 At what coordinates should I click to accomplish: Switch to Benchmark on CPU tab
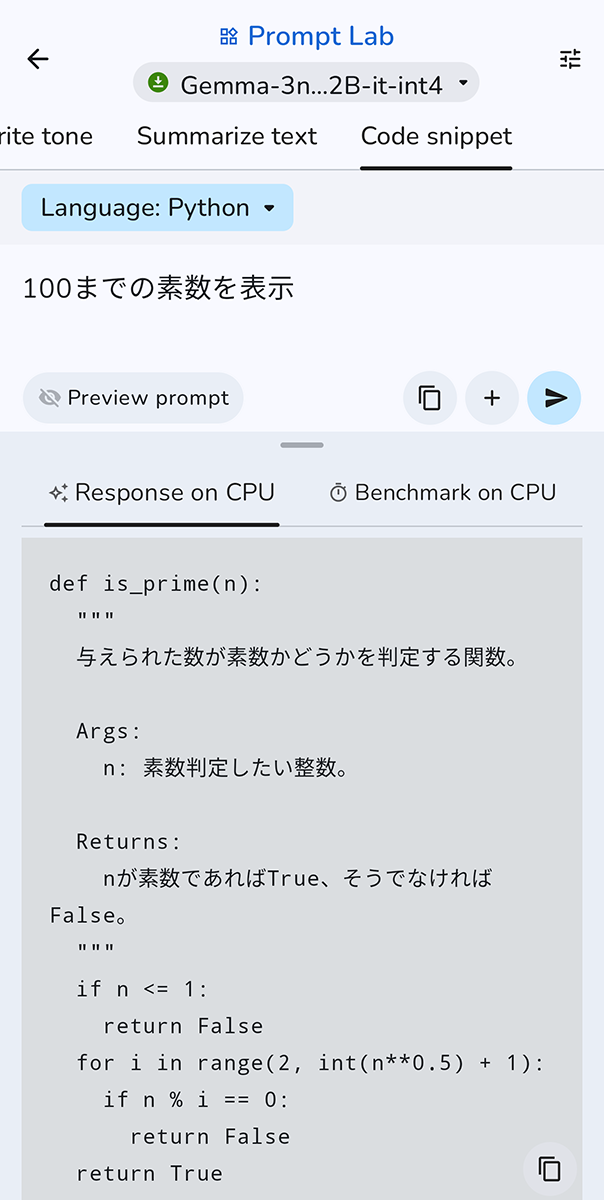442,493
